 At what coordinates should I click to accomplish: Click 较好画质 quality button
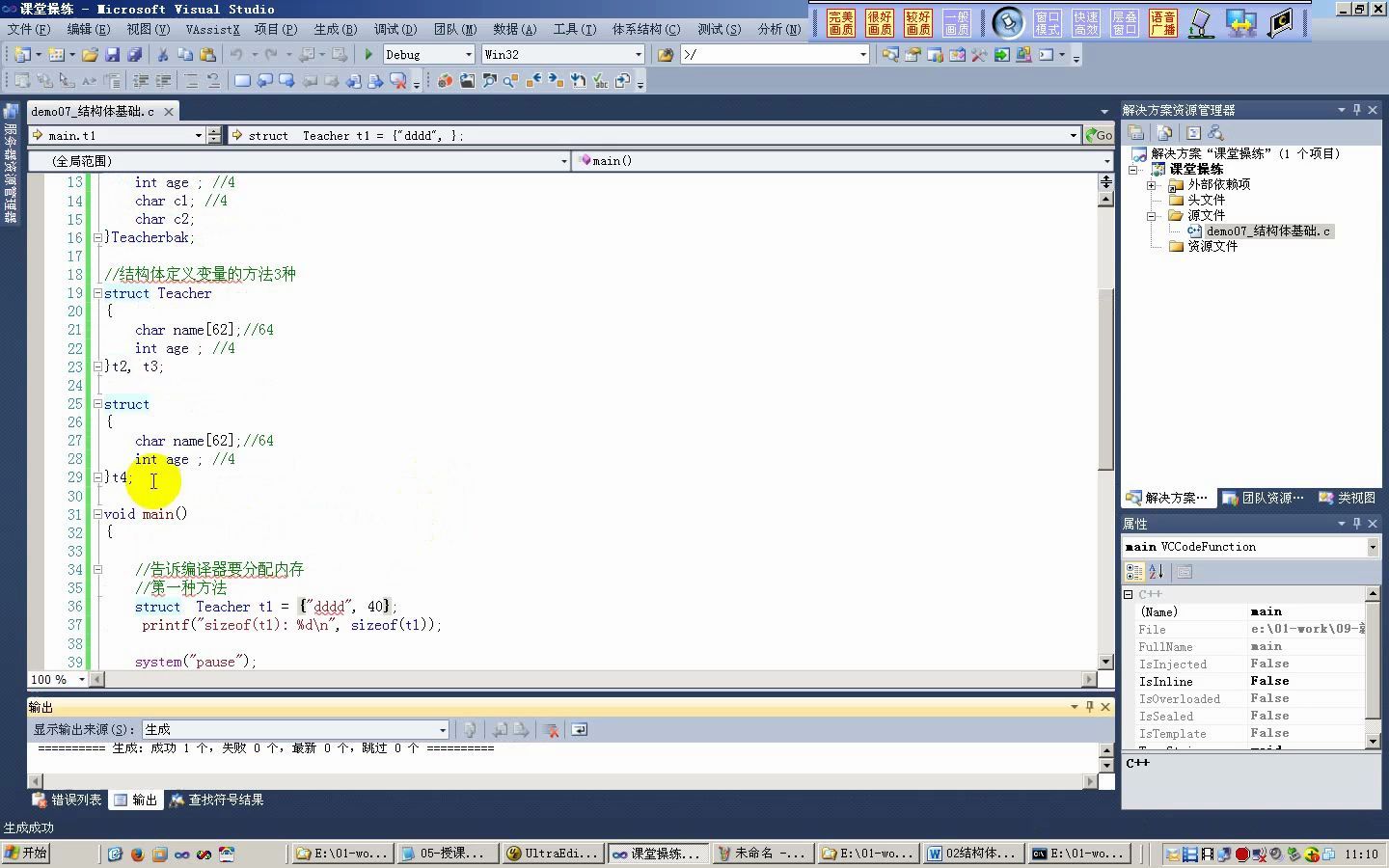tap(918, 23)
